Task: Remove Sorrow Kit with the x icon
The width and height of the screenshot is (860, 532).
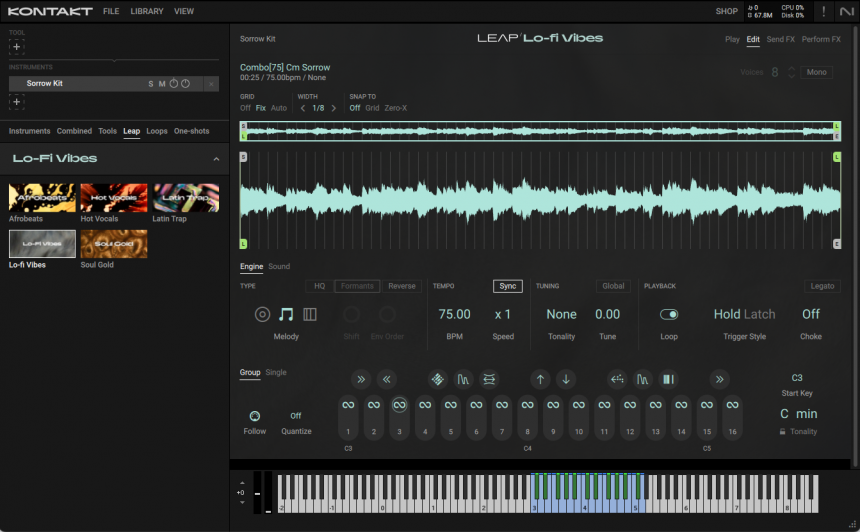Action: pos(211,83)
